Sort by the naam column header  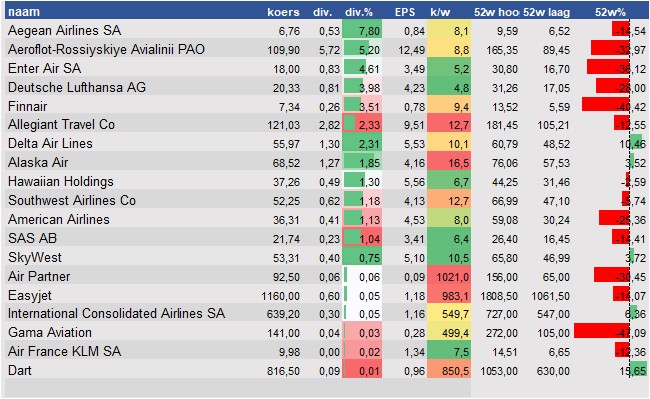point(24,12)
